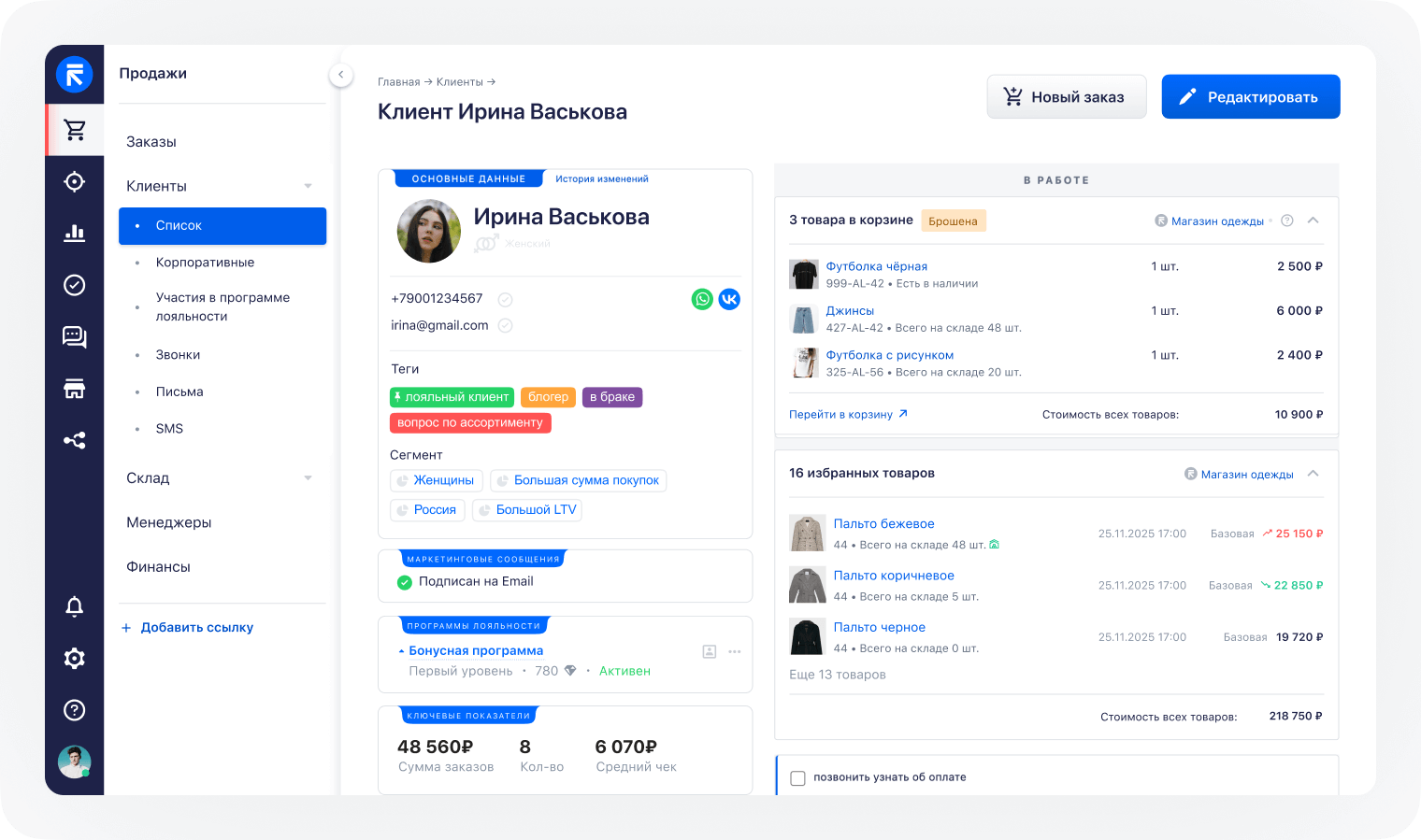
Task: Expand the Склад section dropdown
Action: (309, 477)
